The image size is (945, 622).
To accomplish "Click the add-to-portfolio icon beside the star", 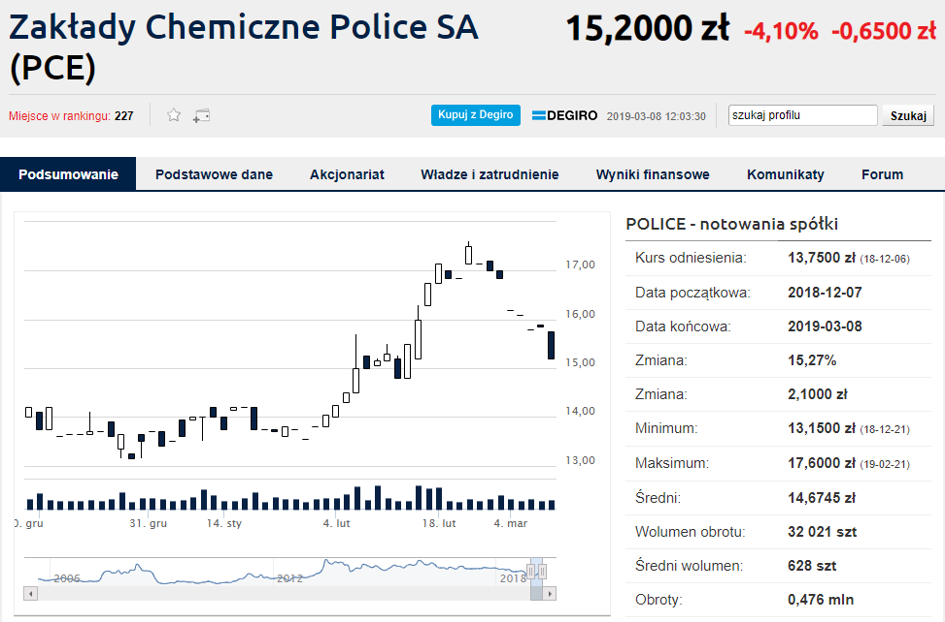I will coord(202,115).
